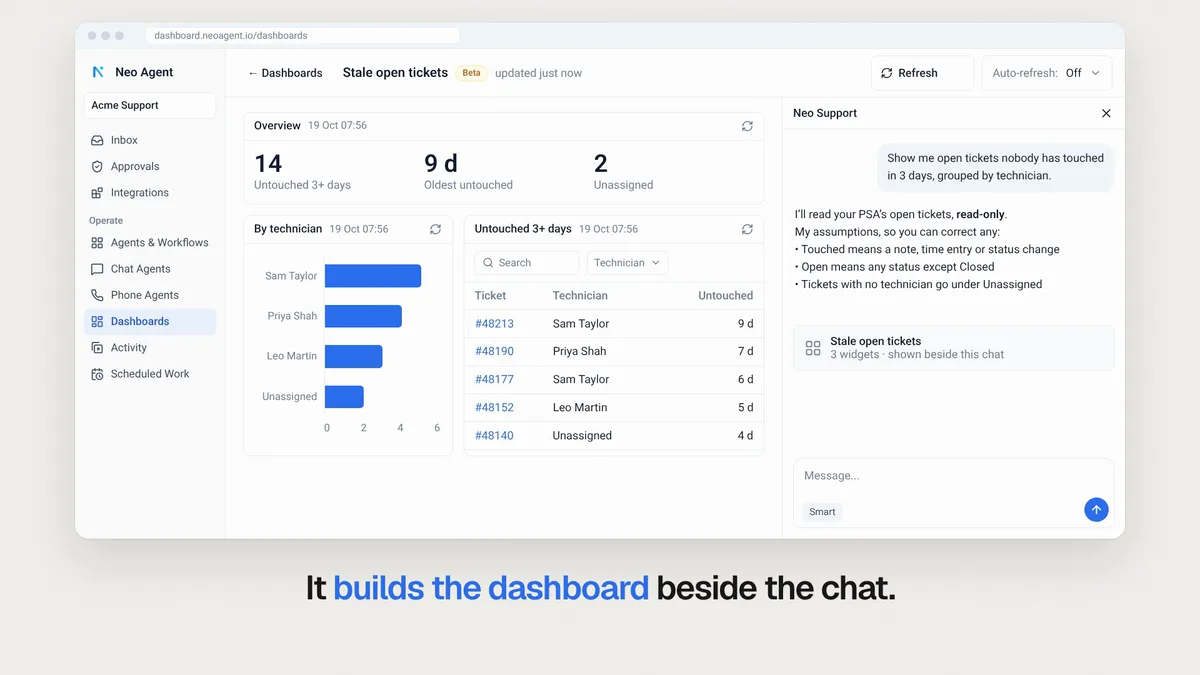The image size is (1200, 675).
Task: Click the Neo Agent logo icon
Action: [98, 72]
